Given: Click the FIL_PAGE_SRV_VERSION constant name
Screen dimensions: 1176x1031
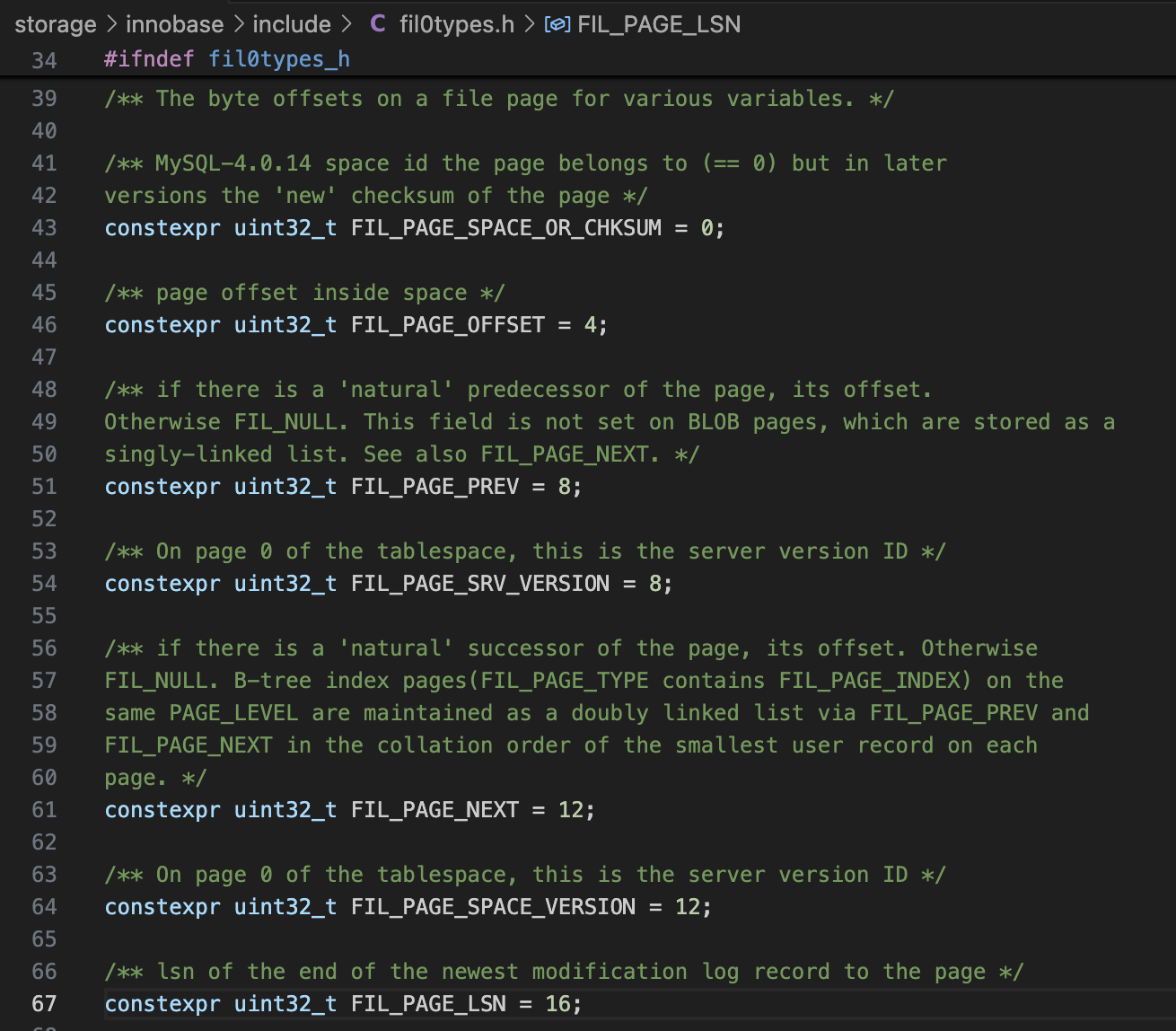Looking at the screenshot, I should point(479,584).
